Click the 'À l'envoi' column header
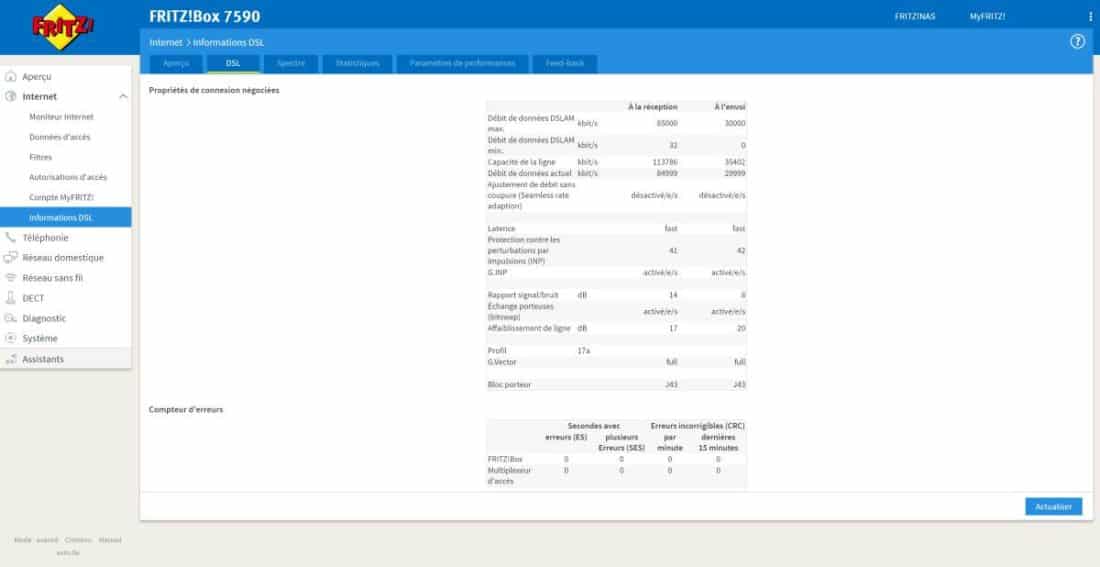The width and height of the screenshot is (1100, 567). (730, 107)
